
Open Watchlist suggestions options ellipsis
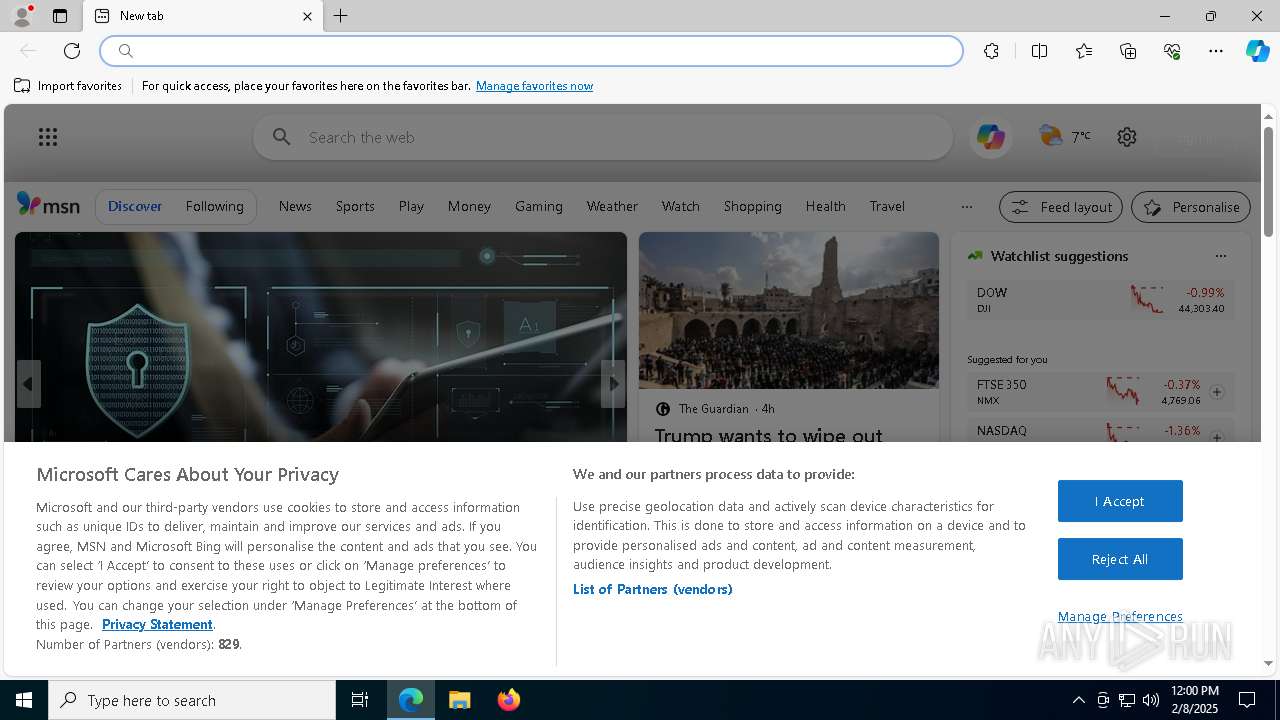[1220, 256]
